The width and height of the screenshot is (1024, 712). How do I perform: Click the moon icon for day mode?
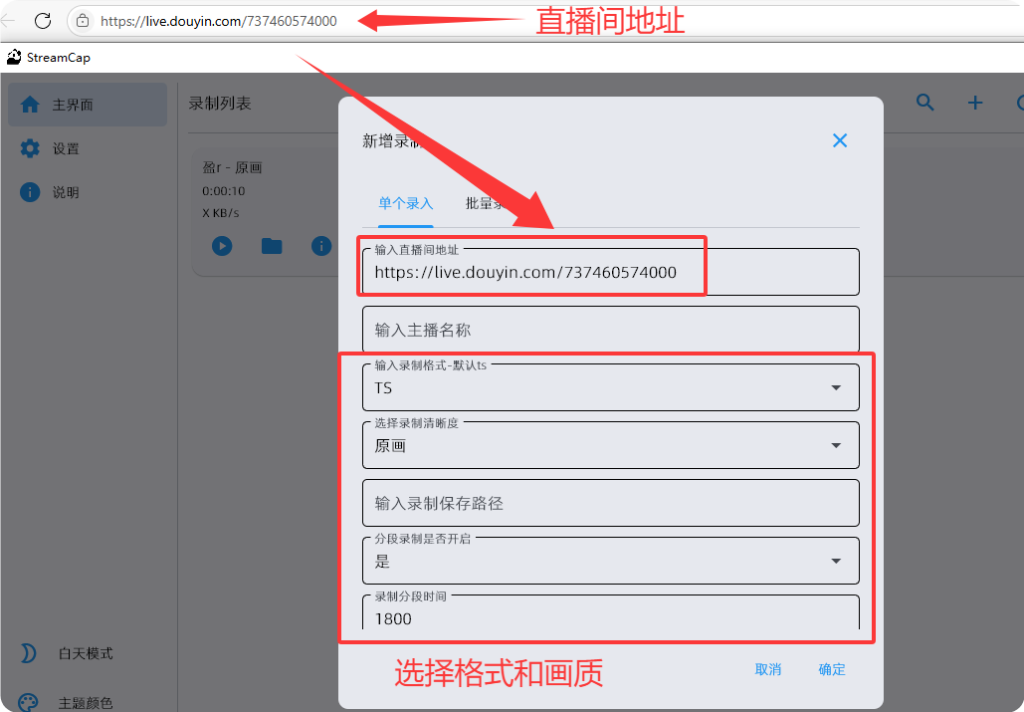pyautogui.click(x=28, y=653)
